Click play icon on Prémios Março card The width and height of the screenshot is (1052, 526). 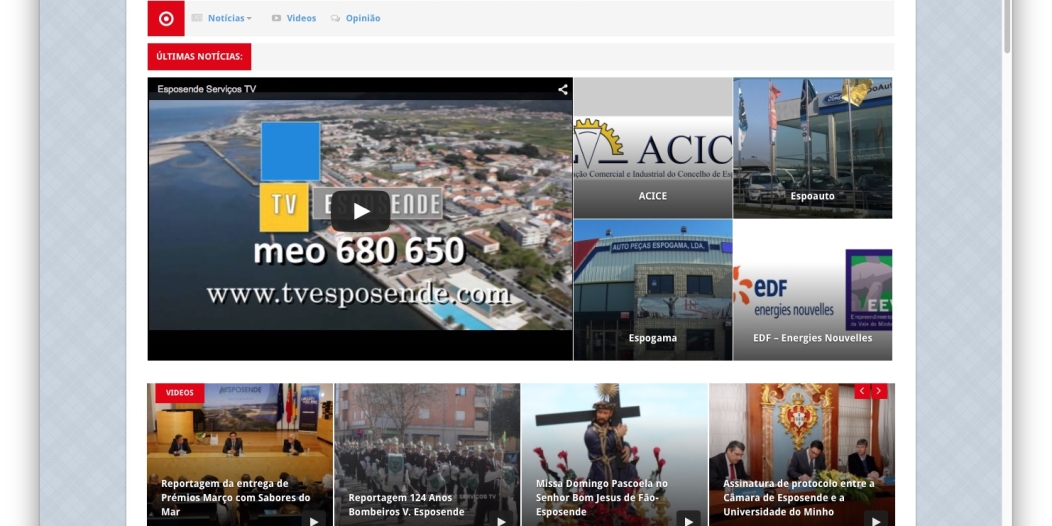click(313, 520)
